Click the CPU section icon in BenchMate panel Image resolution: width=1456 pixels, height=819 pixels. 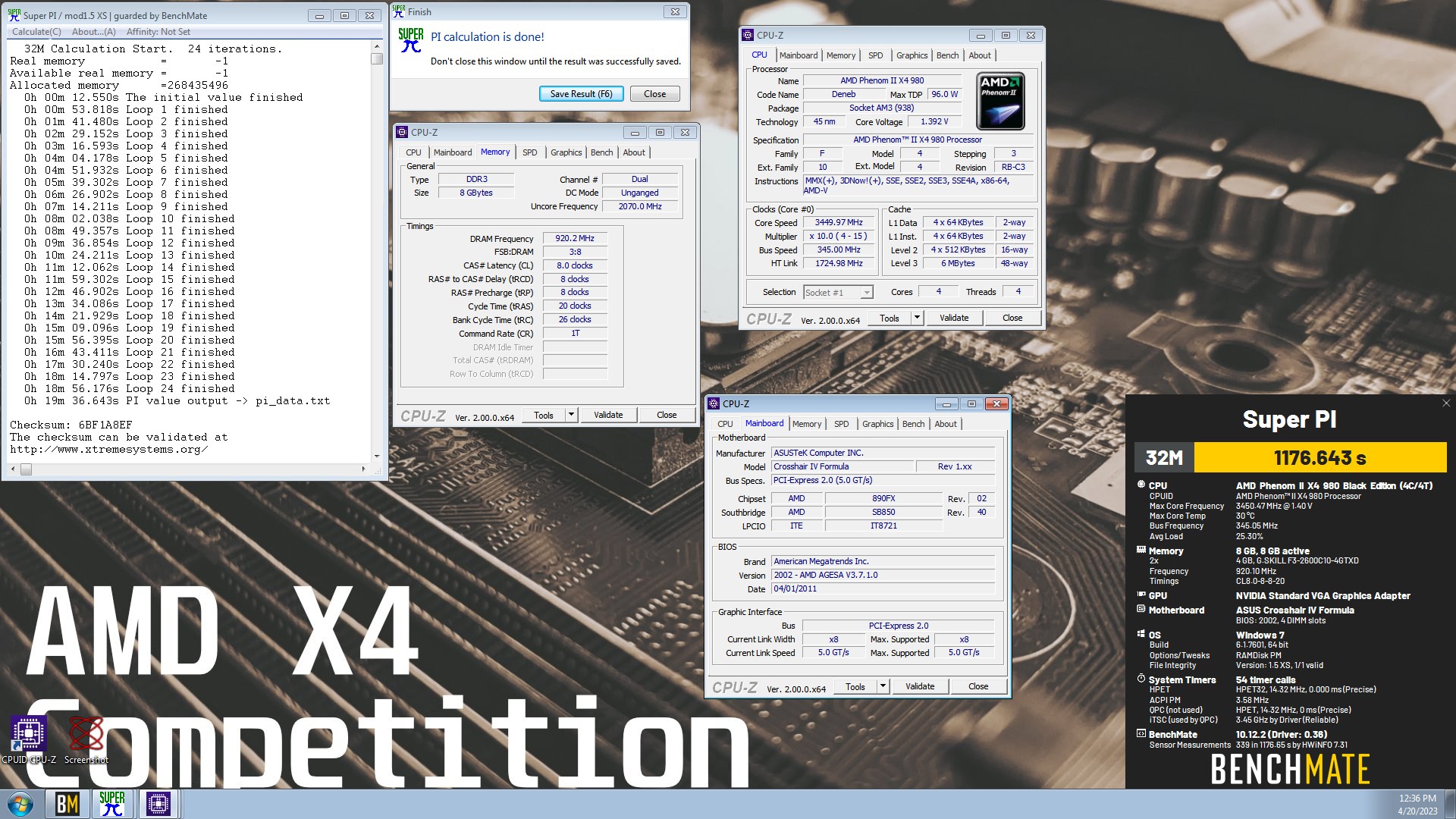pyautogui.click(x=1141, y=485)
